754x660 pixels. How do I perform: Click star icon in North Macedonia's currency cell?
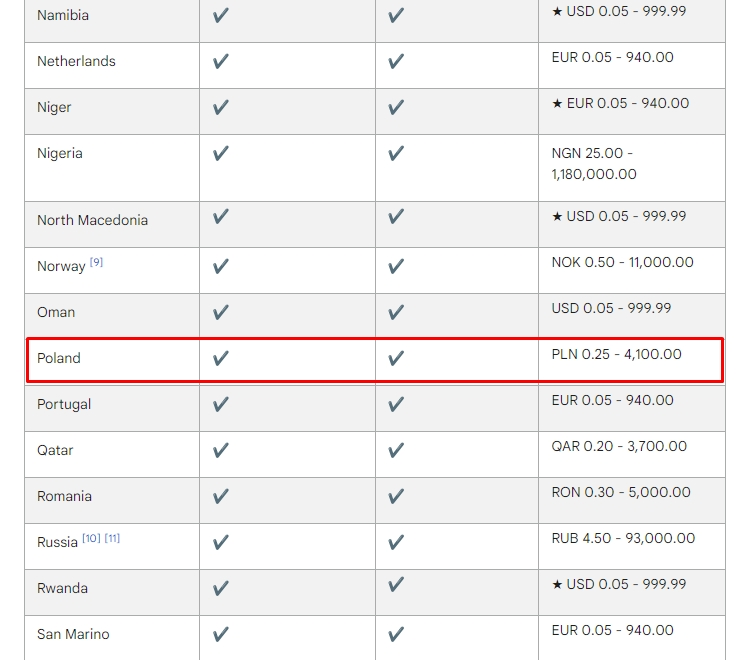pyautogui.click(x=557, y=216)
